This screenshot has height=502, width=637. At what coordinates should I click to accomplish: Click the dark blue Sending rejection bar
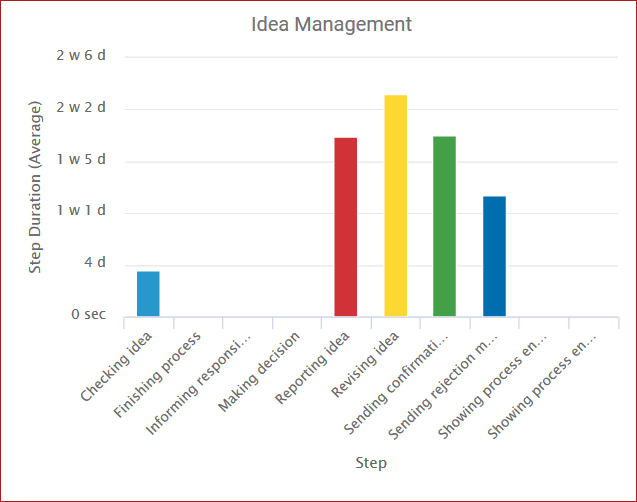pyautogui.click(x=493, y=256)
